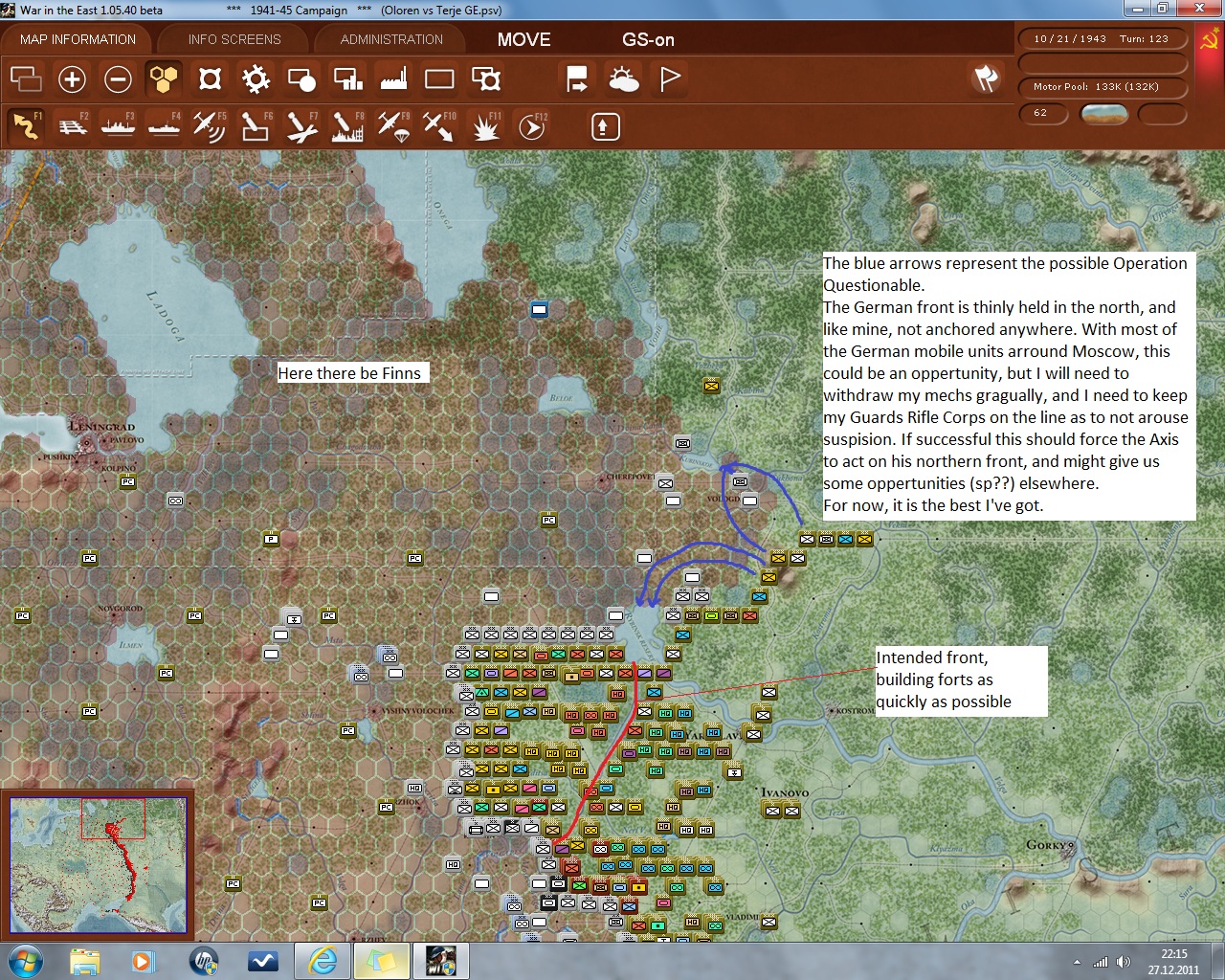Select the F10 air transfer mode
Screen dimensions: 1225x980
point(439,126)
